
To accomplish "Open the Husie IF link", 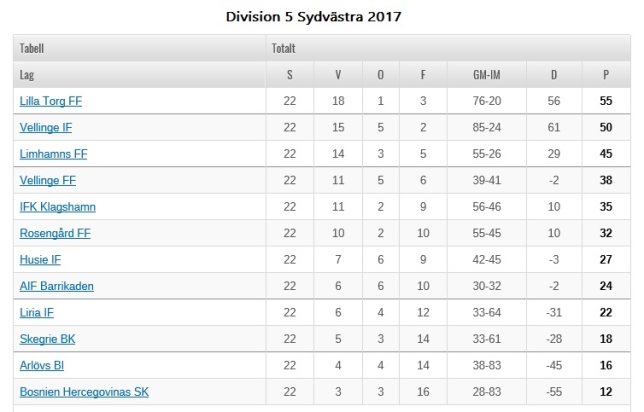I will [40, 260].
